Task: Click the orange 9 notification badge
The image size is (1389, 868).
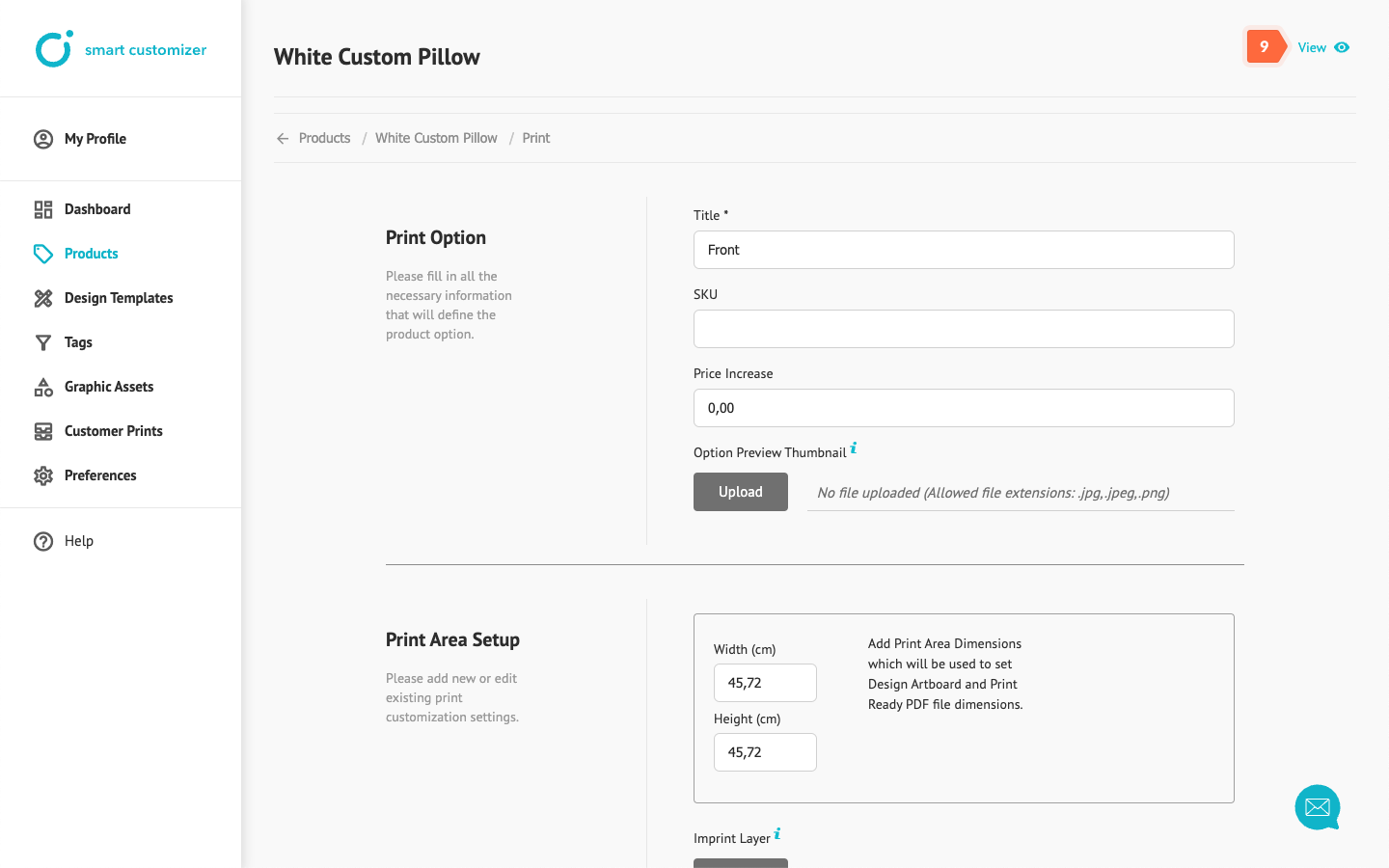Action: point(1266,46)
